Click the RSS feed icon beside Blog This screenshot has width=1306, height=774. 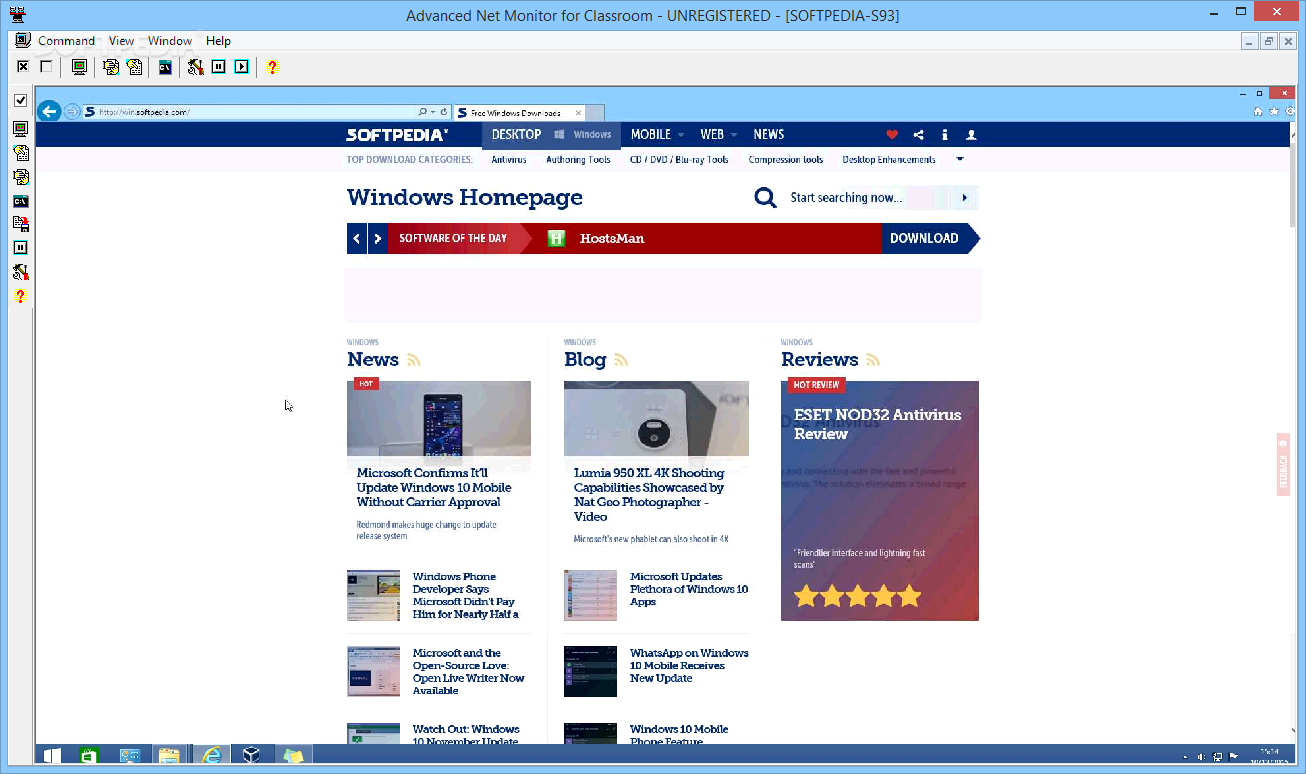click(x=621, y=360)
